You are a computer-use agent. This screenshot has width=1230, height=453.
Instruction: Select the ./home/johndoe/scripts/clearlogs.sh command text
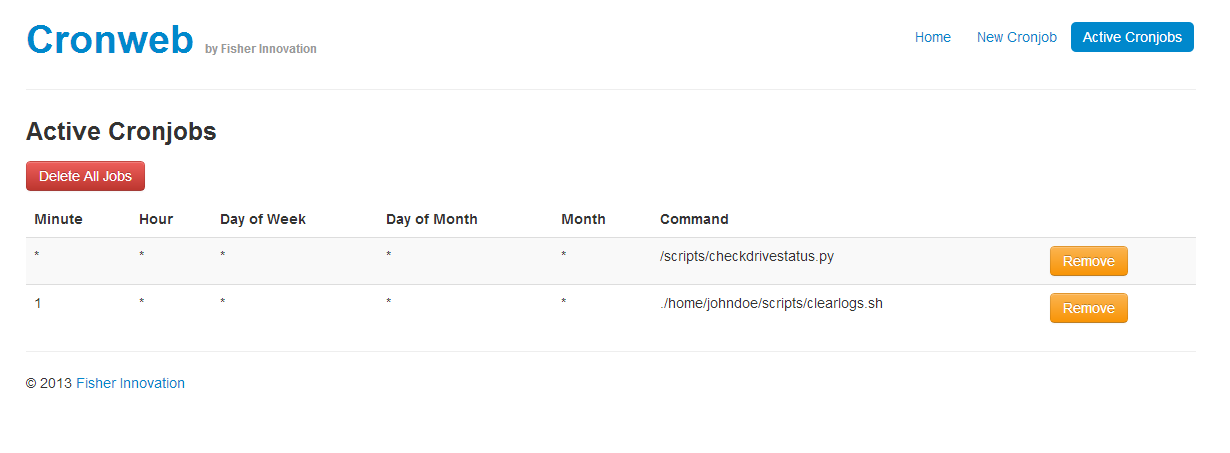771,303
